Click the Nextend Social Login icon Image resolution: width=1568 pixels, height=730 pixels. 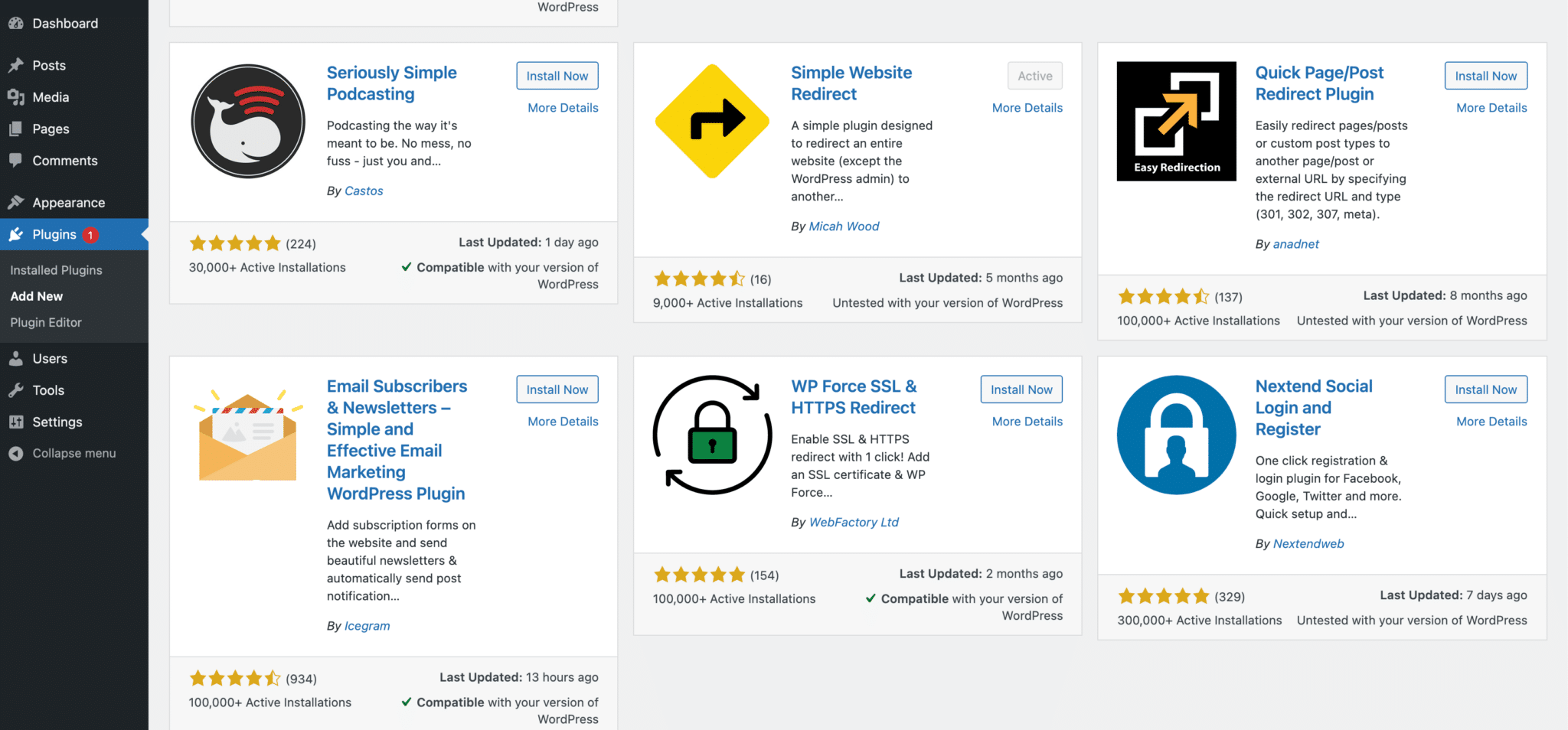point(1176,435)
